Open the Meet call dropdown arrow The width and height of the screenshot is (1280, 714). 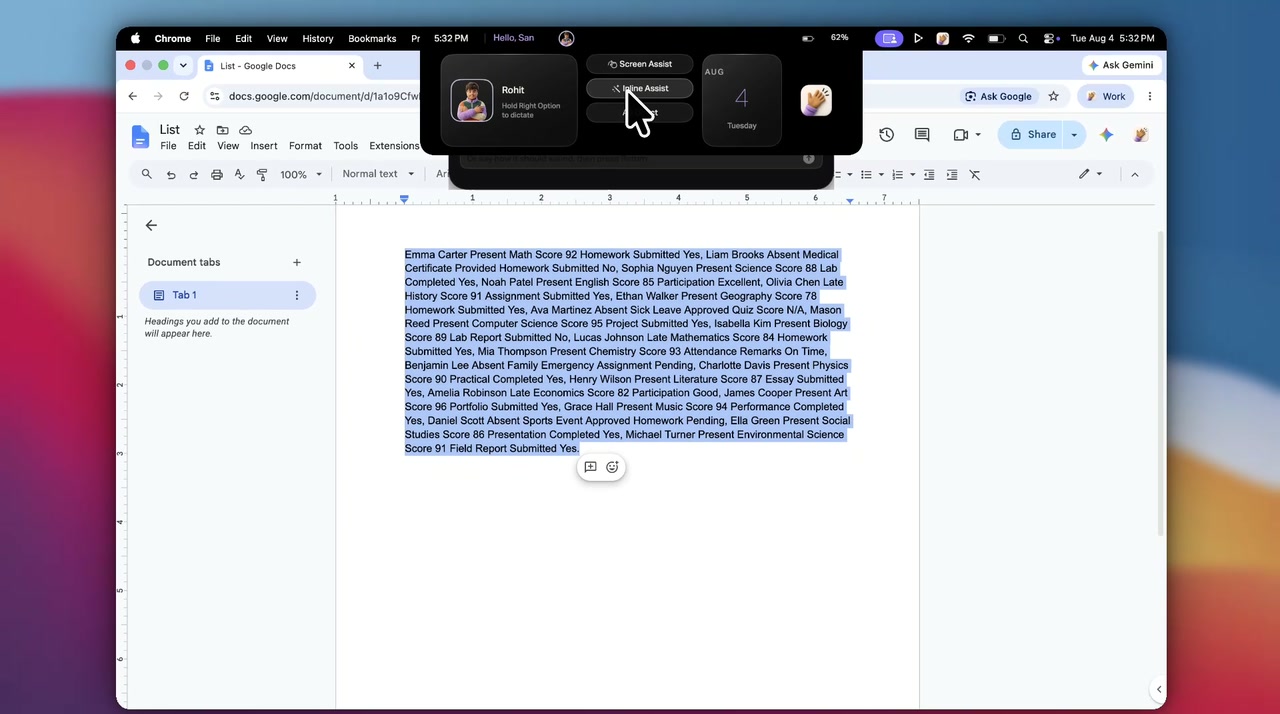(x=978, y=135)
